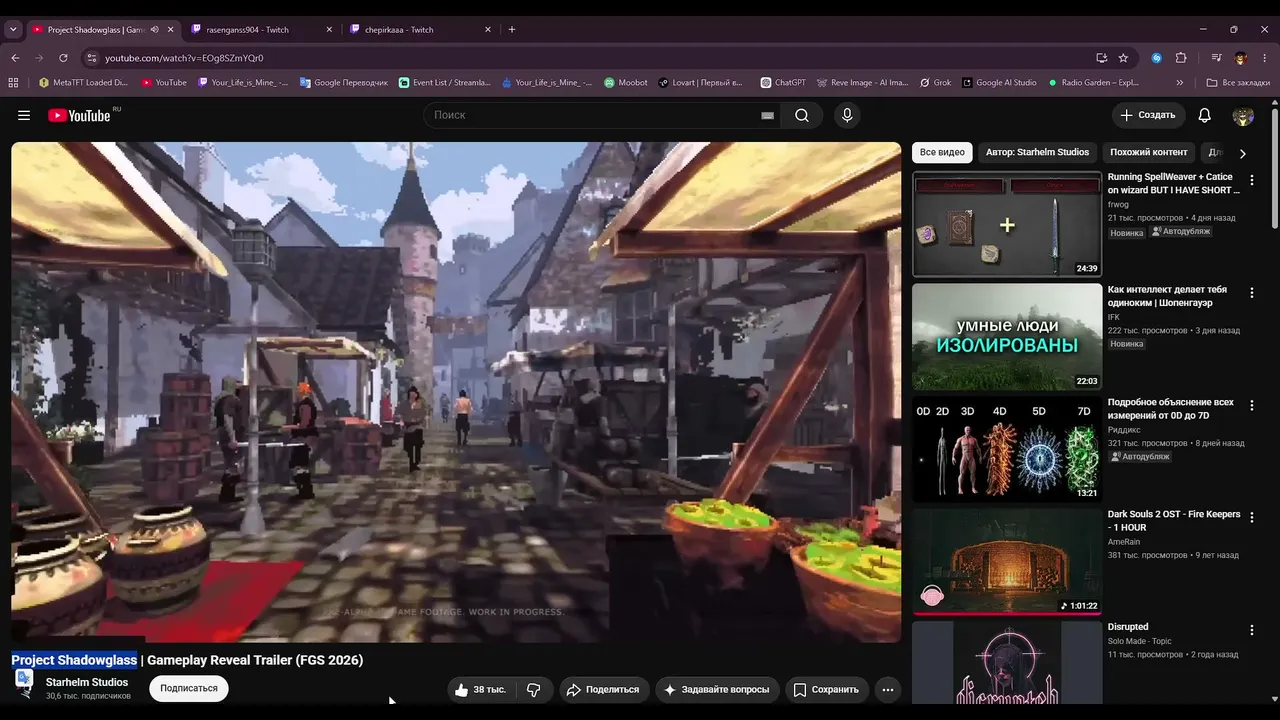This screenshot has height=720, width=1280.
Task: Open the Moobot bookmark
Action: [x=626, y=83]
